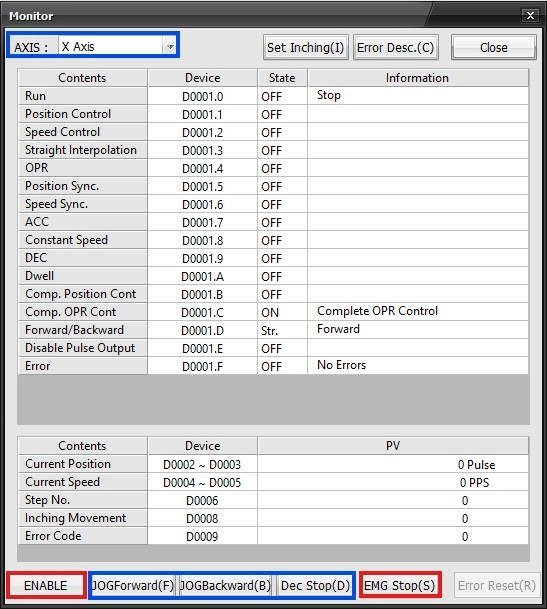This screenshot has height=609, width=547.
Task: Open the AXIS dropdown arrow
Action: (x=169, y=47)
